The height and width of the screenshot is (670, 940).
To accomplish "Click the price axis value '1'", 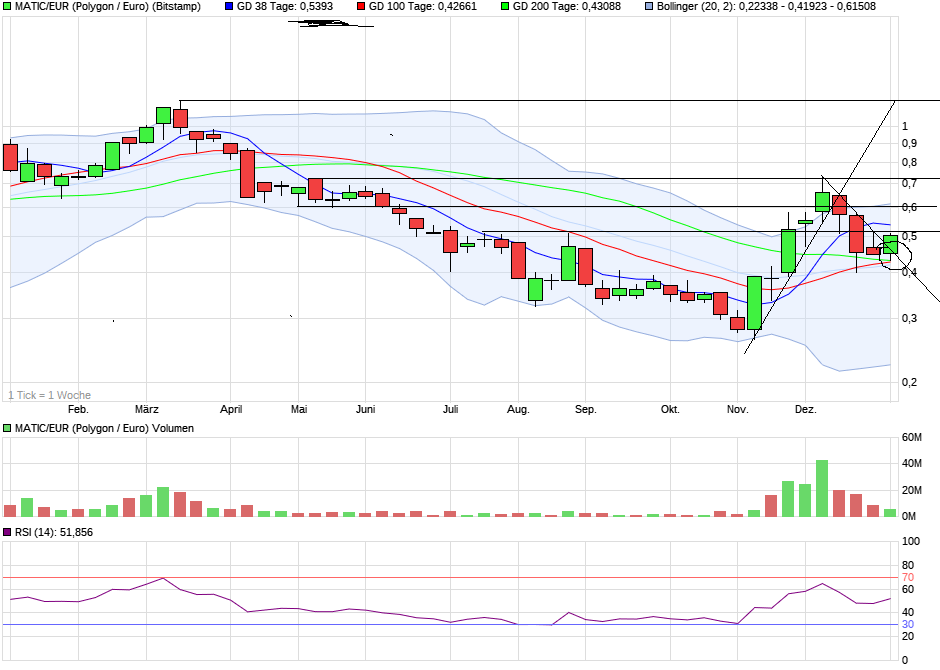I will pyautogui.click(x=905, y=126).
